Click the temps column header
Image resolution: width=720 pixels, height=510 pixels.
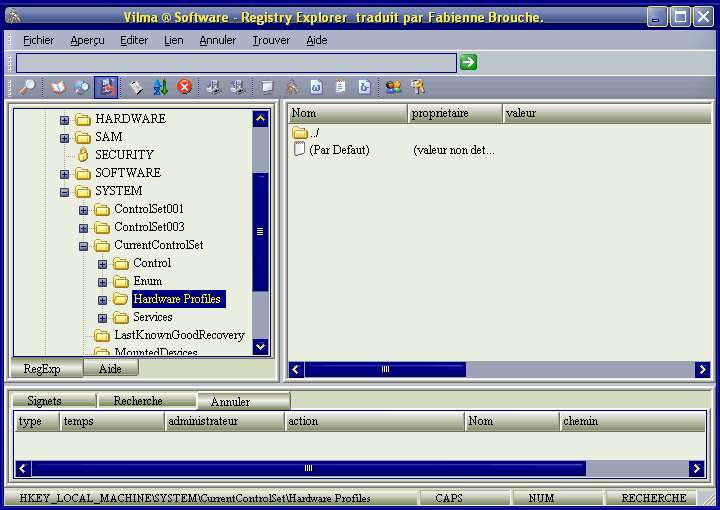(112, 421)
